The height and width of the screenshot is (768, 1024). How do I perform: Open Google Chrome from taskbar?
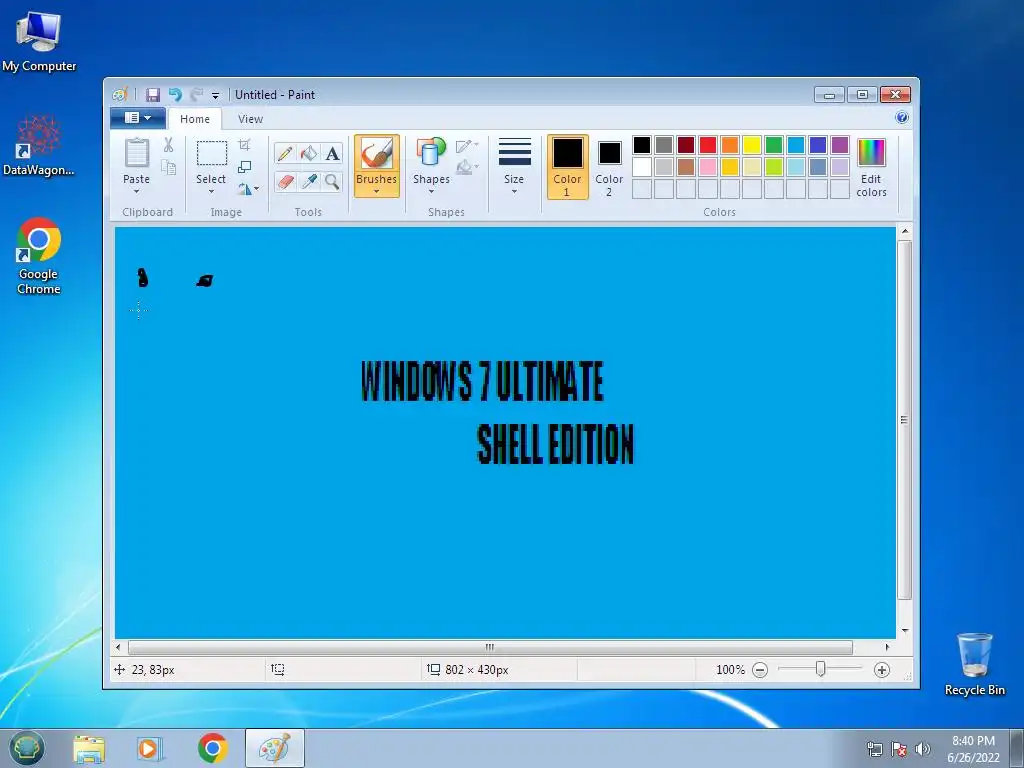pyautogui.click(x=213, y=748)
